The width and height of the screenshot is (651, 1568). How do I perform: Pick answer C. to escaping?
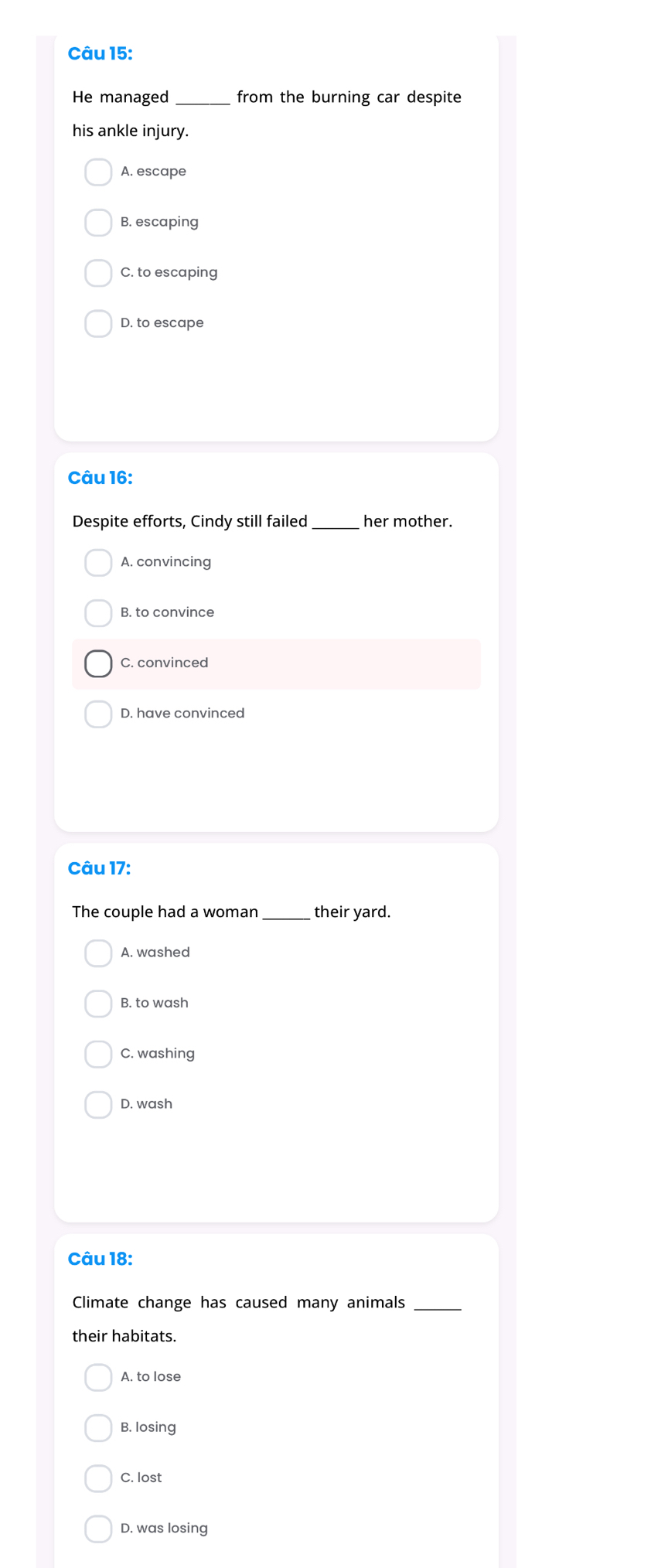click(98, 273)
